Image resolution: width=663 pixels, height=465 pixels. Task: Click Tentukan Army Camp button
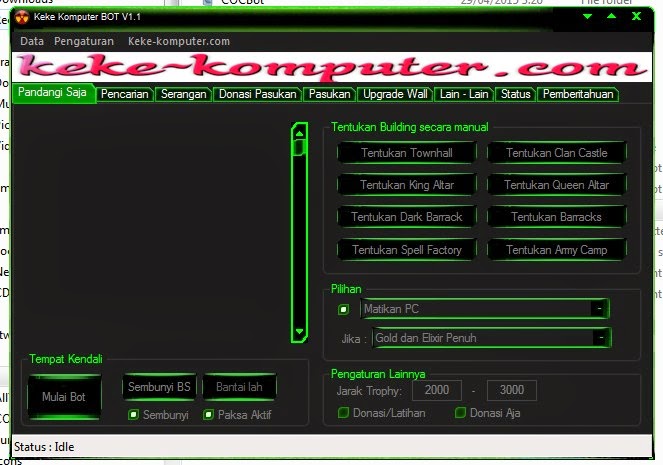(556, 250)
